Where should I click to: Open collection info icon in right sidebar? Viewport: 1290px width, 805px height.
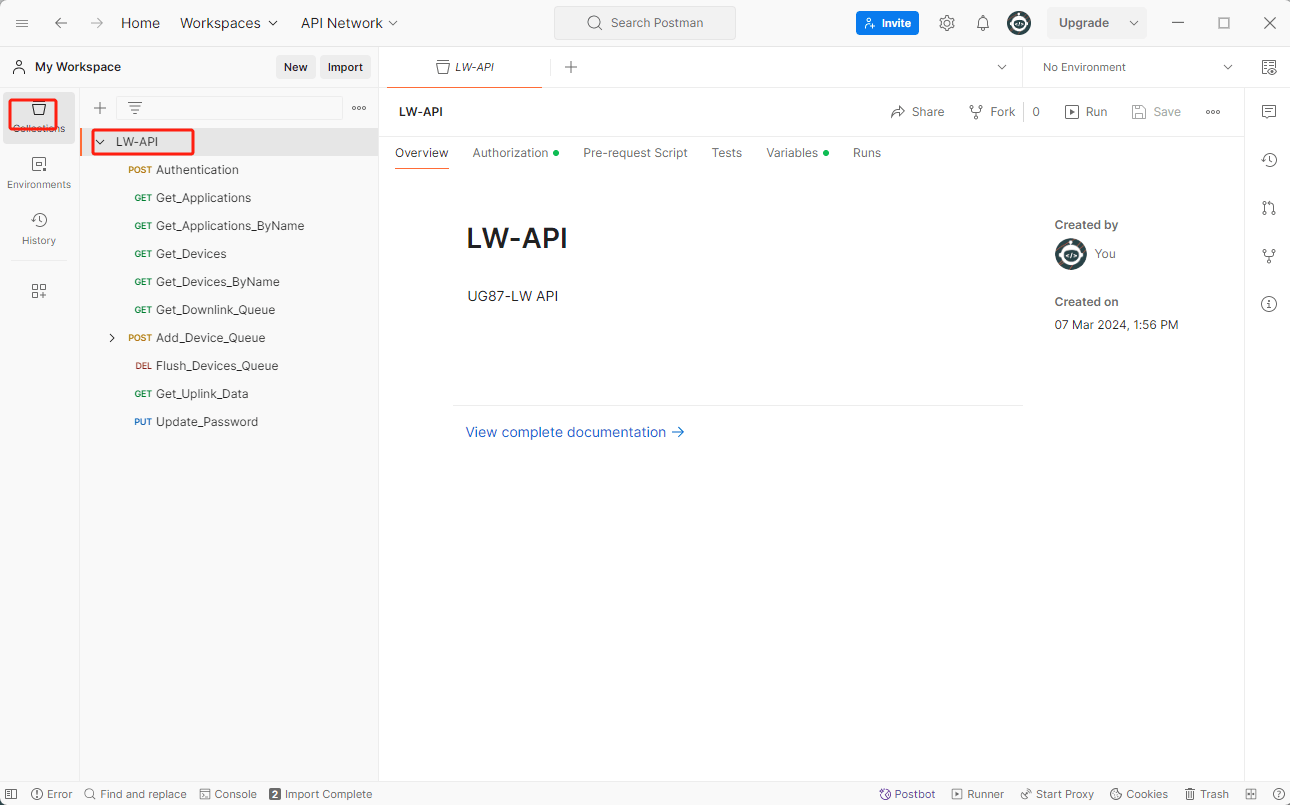pos(1269,304)
